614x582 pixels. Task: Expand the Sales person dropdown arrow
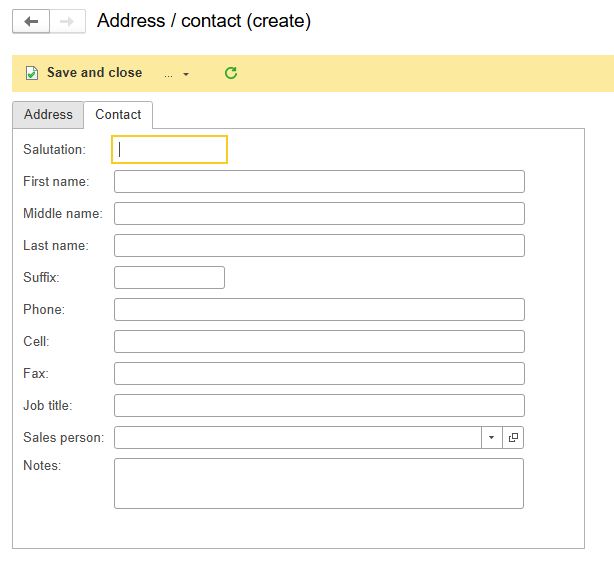[491, 437]
